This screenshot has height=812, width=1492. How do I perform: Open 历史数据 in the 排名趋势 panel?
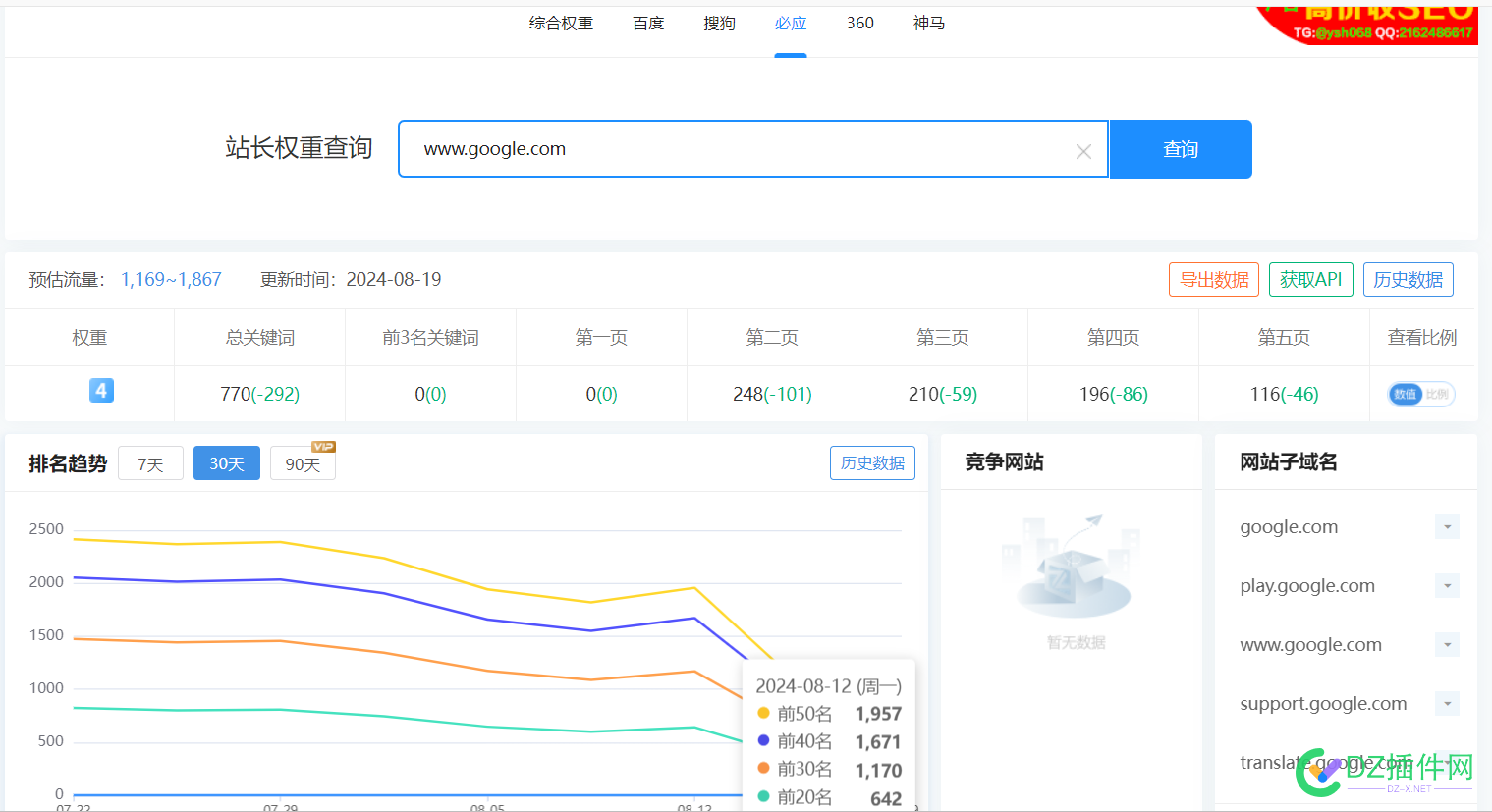point(872,463)
